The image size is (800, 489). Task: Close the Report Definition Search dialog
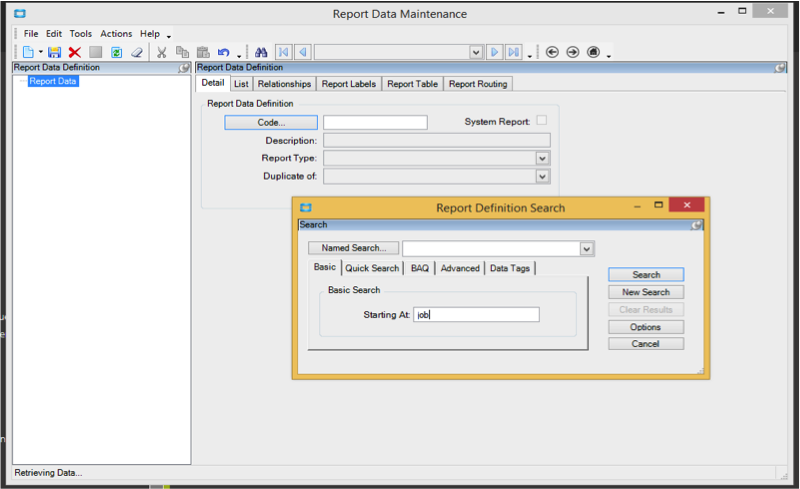[687, 205]
